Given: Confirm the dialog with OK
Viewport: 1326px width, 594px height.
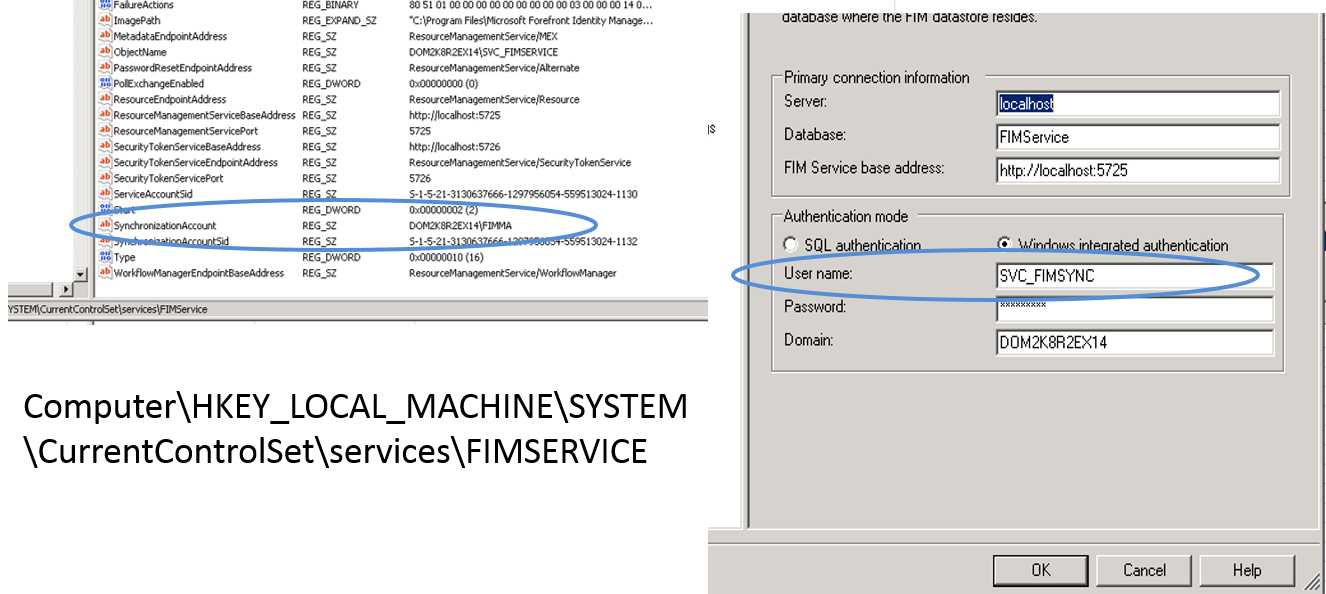Looking at the screenshot, I should coord(1041,570).
